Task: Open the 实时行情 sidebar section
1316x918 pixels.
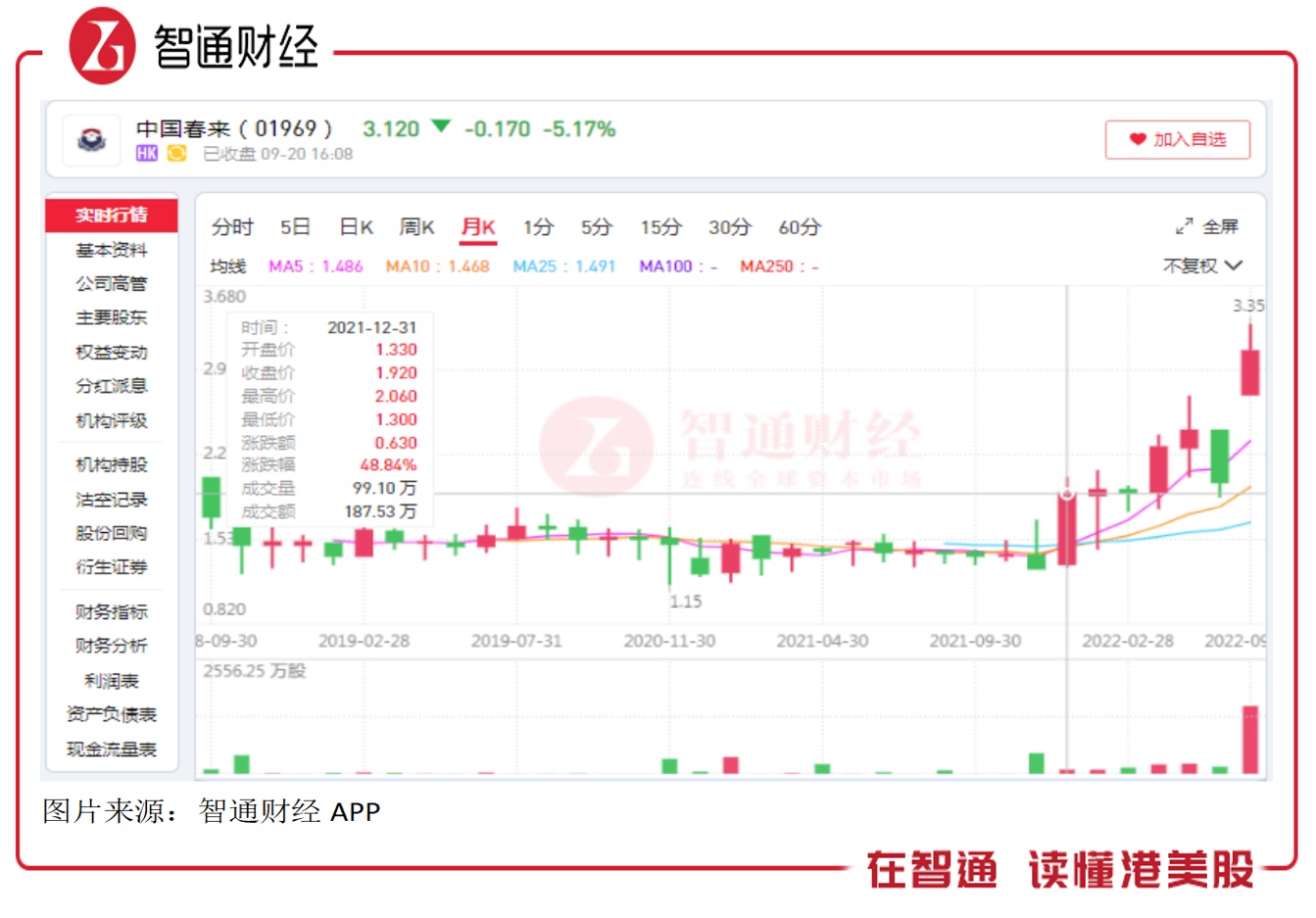Action: [112, 215]
